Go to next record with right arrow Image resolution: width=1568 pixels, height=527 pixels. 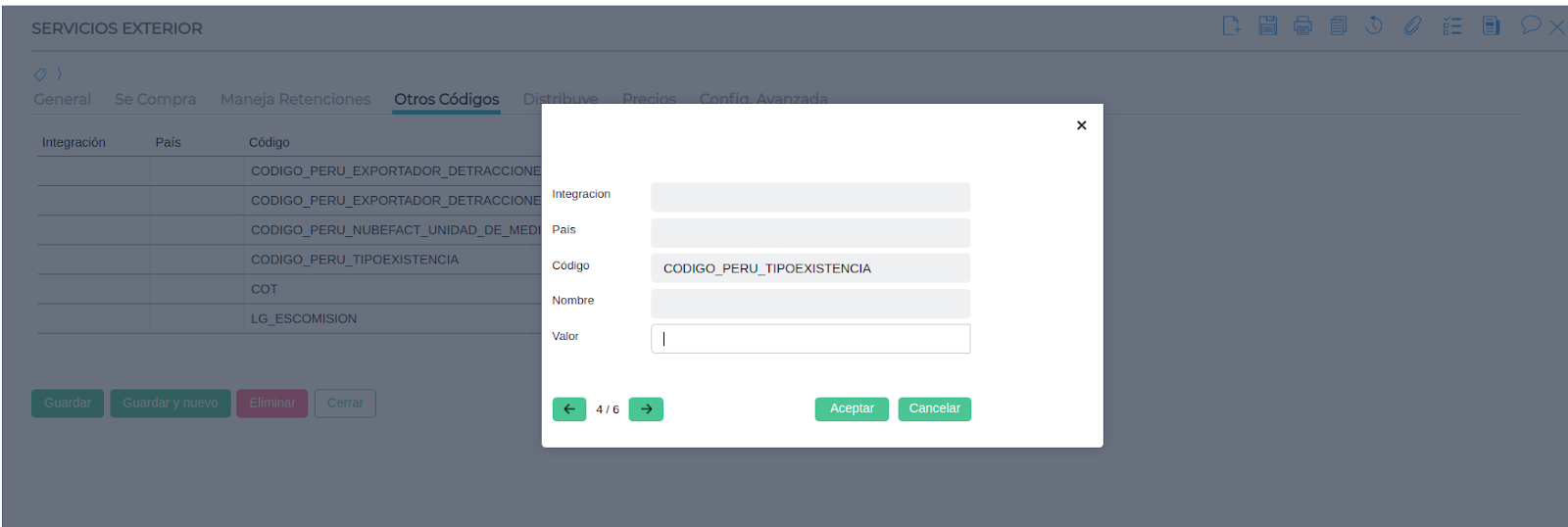coord(646,409)
